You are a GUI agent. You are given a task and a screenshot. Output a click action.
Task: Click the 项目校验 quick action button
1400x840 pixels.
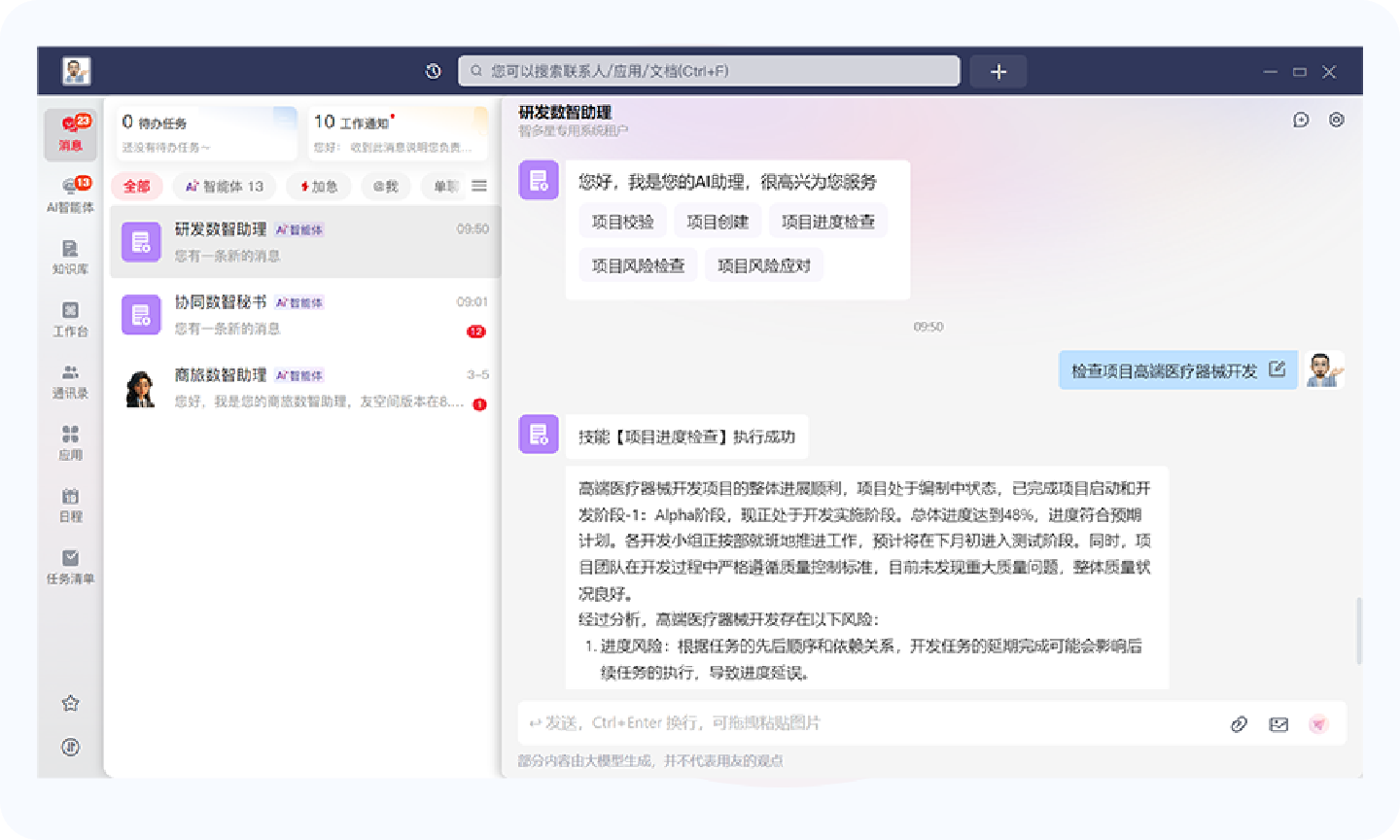point(622,222)
